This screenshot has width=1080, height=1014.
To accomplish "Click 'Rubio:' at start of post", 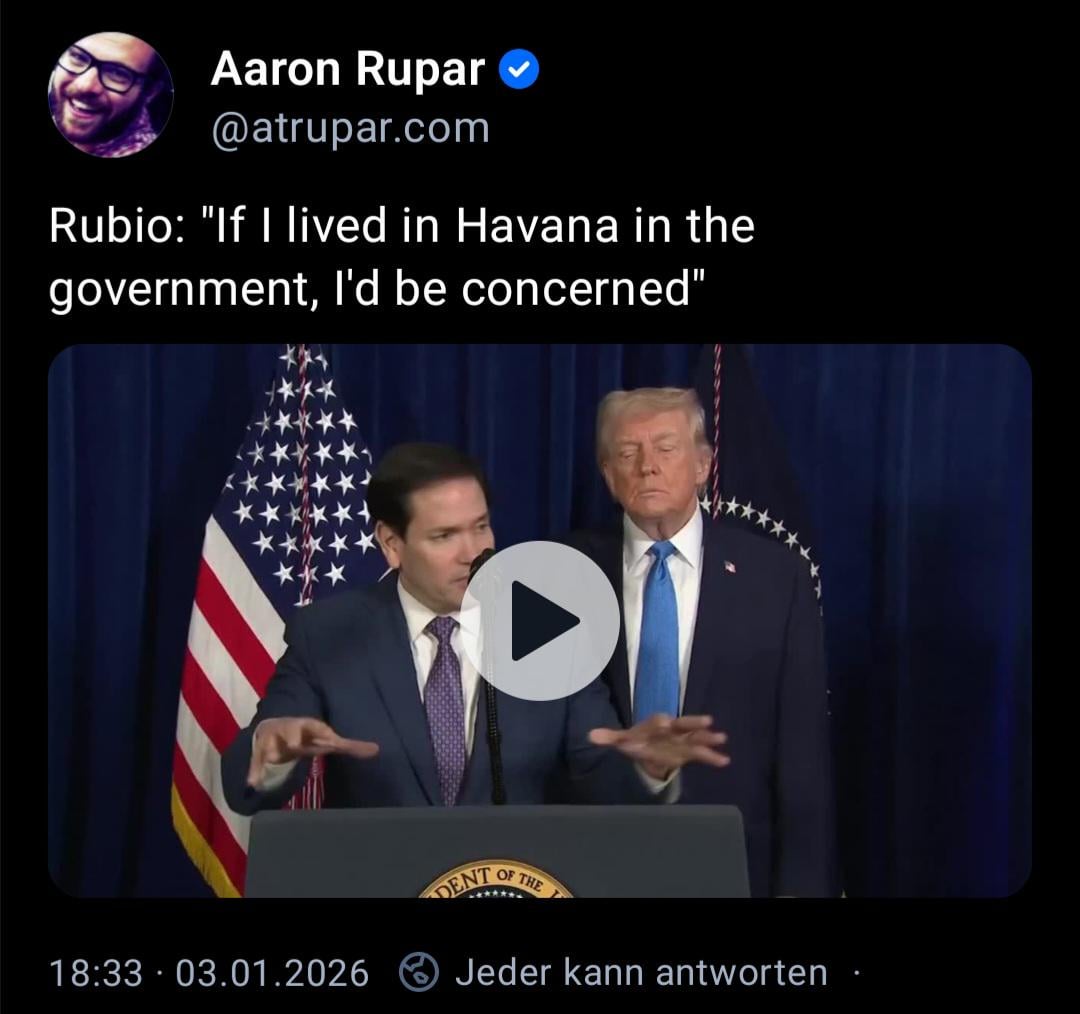I will coord(116,226).
